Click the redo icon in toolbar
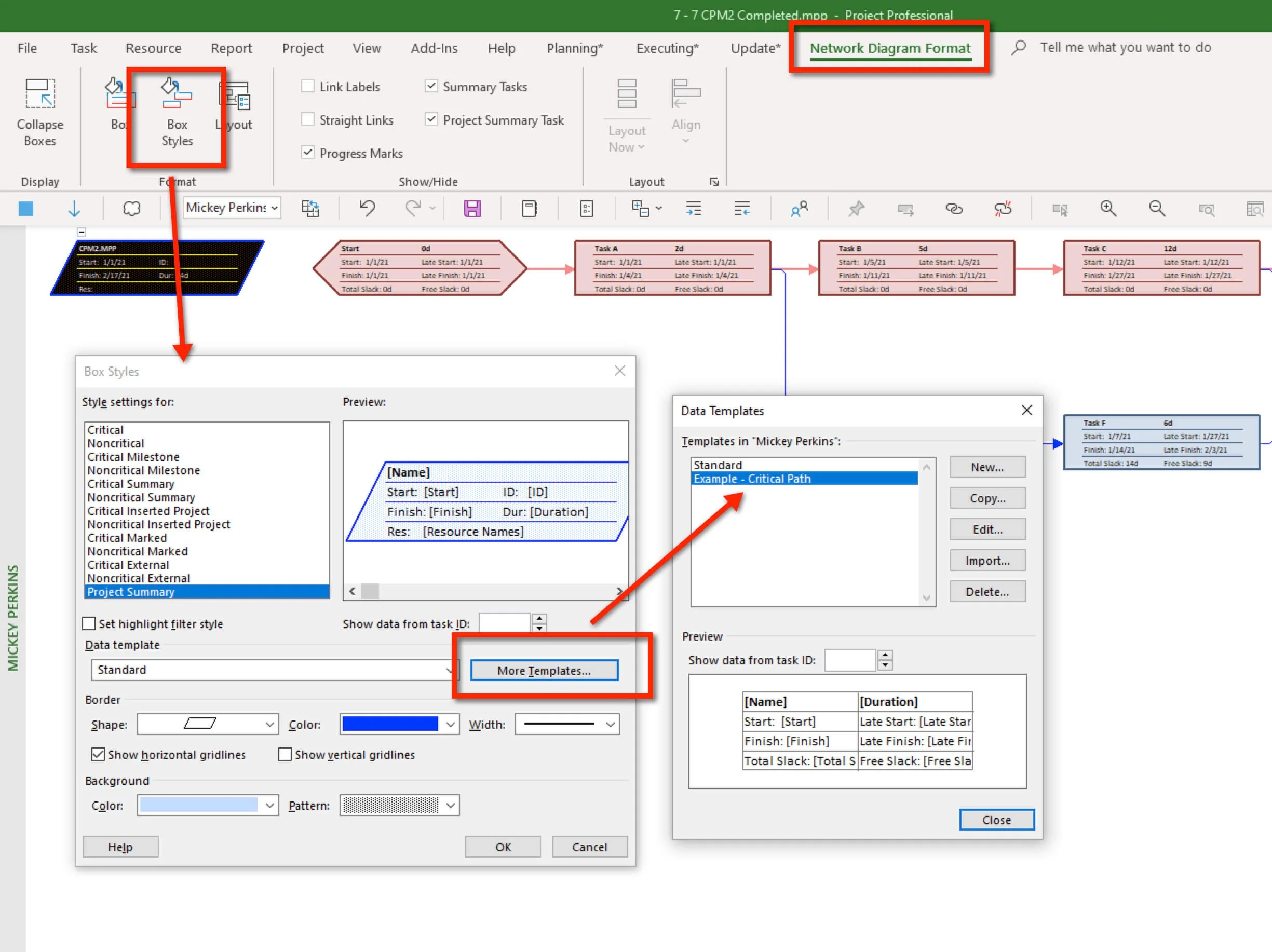This screenshot has height=952, width=1272. [x=413, y=208]
